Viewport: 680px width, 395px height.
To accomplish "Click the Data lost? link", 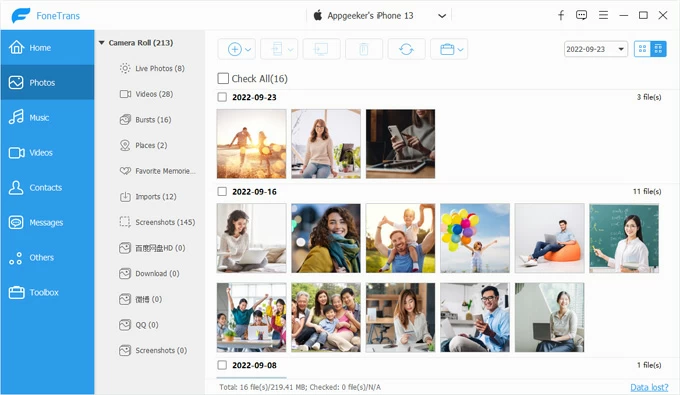I will (649, 387).
